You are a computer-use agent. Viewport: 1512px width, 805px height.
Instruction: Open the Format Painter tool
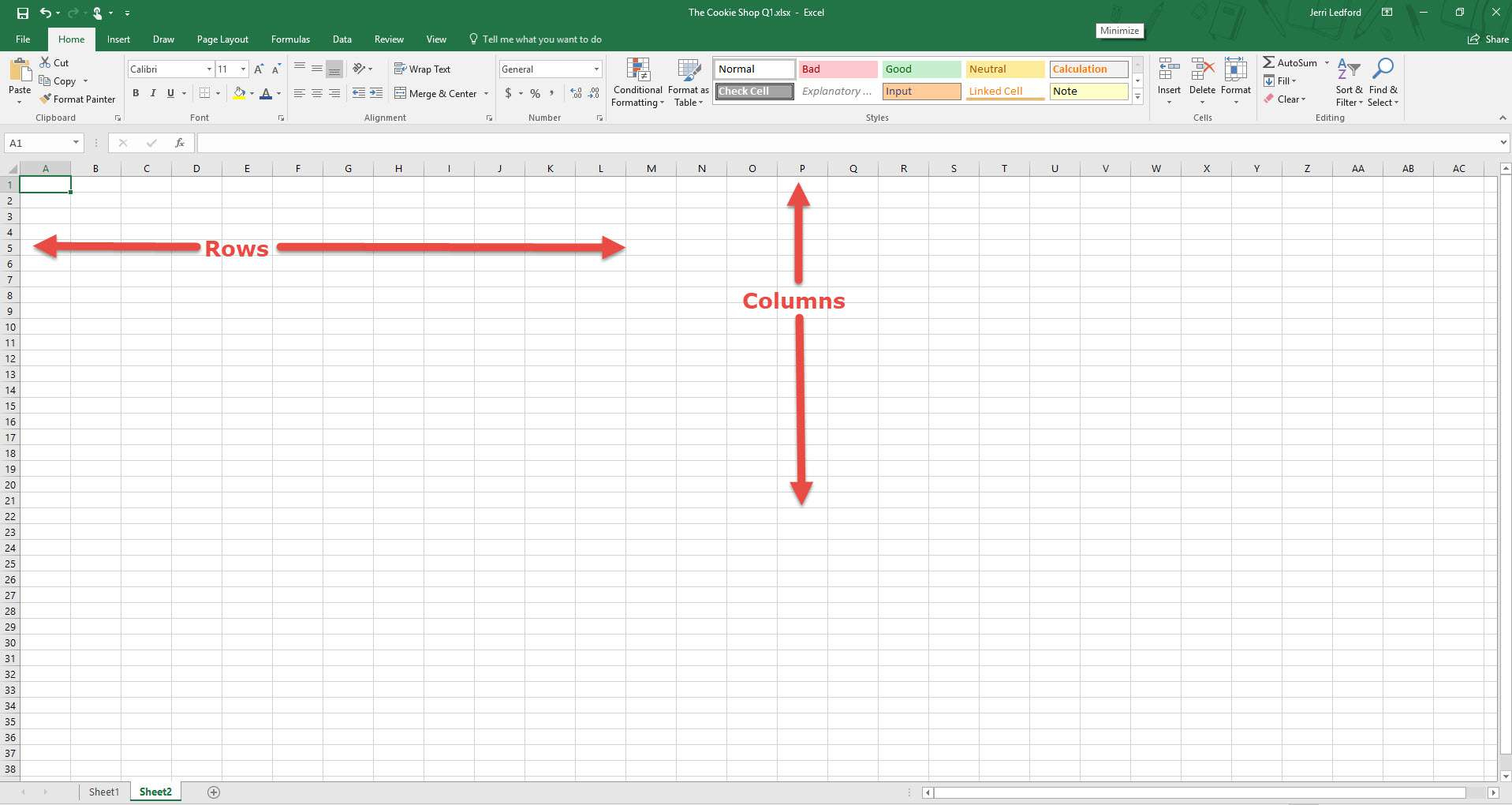pyautogui.click(x=77, y=99)
